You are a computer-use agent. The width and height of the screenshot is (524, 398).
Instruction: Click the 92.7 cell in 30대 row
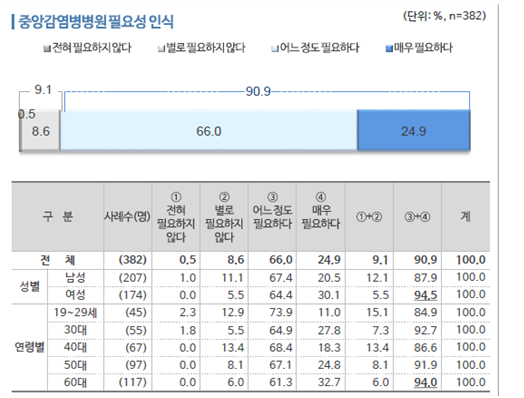(x=425, y=330)
